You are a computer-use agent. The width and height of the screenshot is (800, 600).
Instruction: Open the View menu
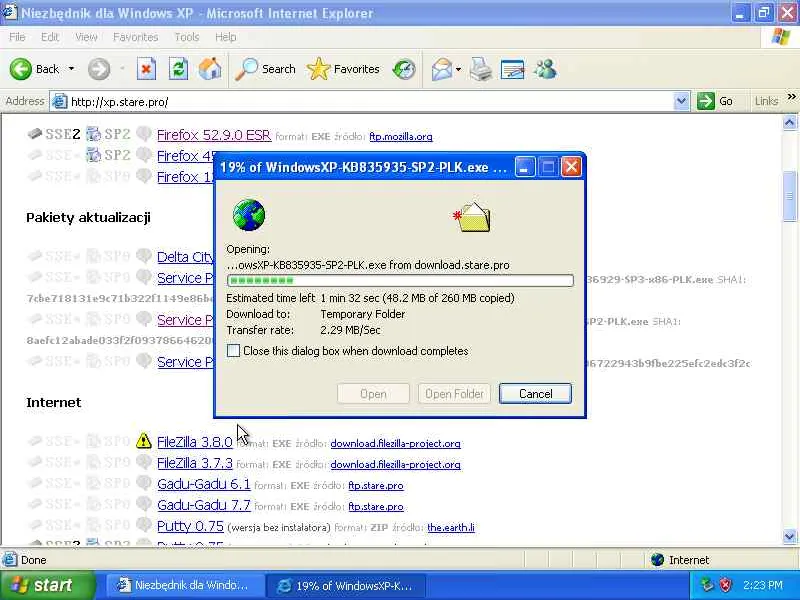coord(86,37)
